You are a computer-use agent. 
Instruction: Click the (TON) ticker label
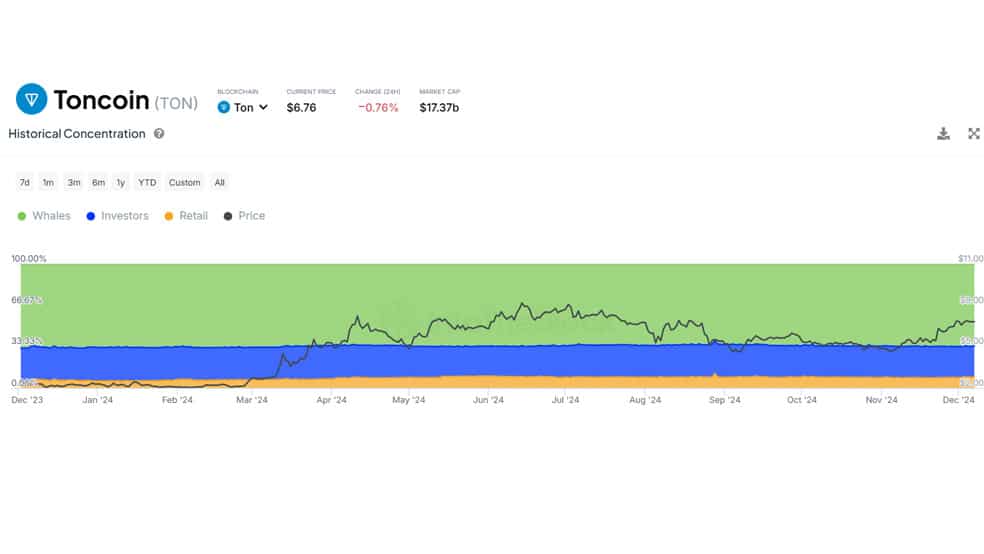coord(176,103)
